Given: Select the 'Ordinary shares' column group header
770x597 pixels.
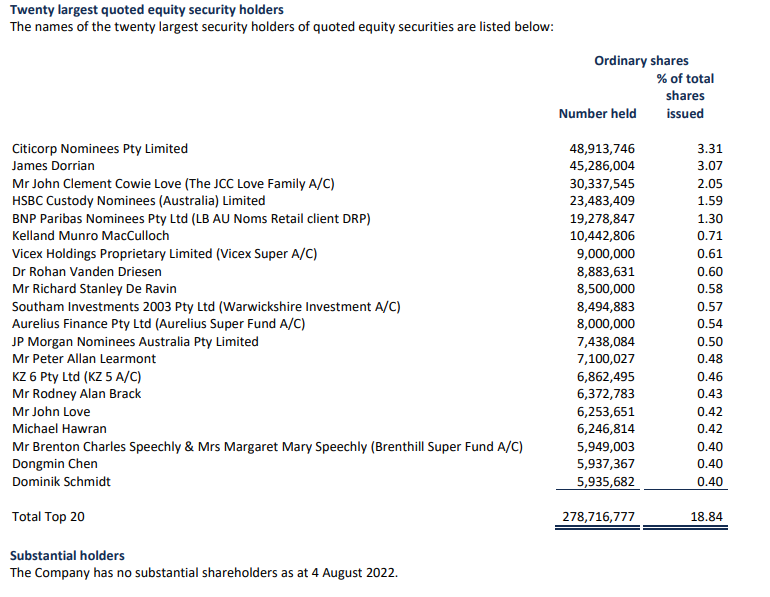Looking at the screenshot, I should click(641, 61).
